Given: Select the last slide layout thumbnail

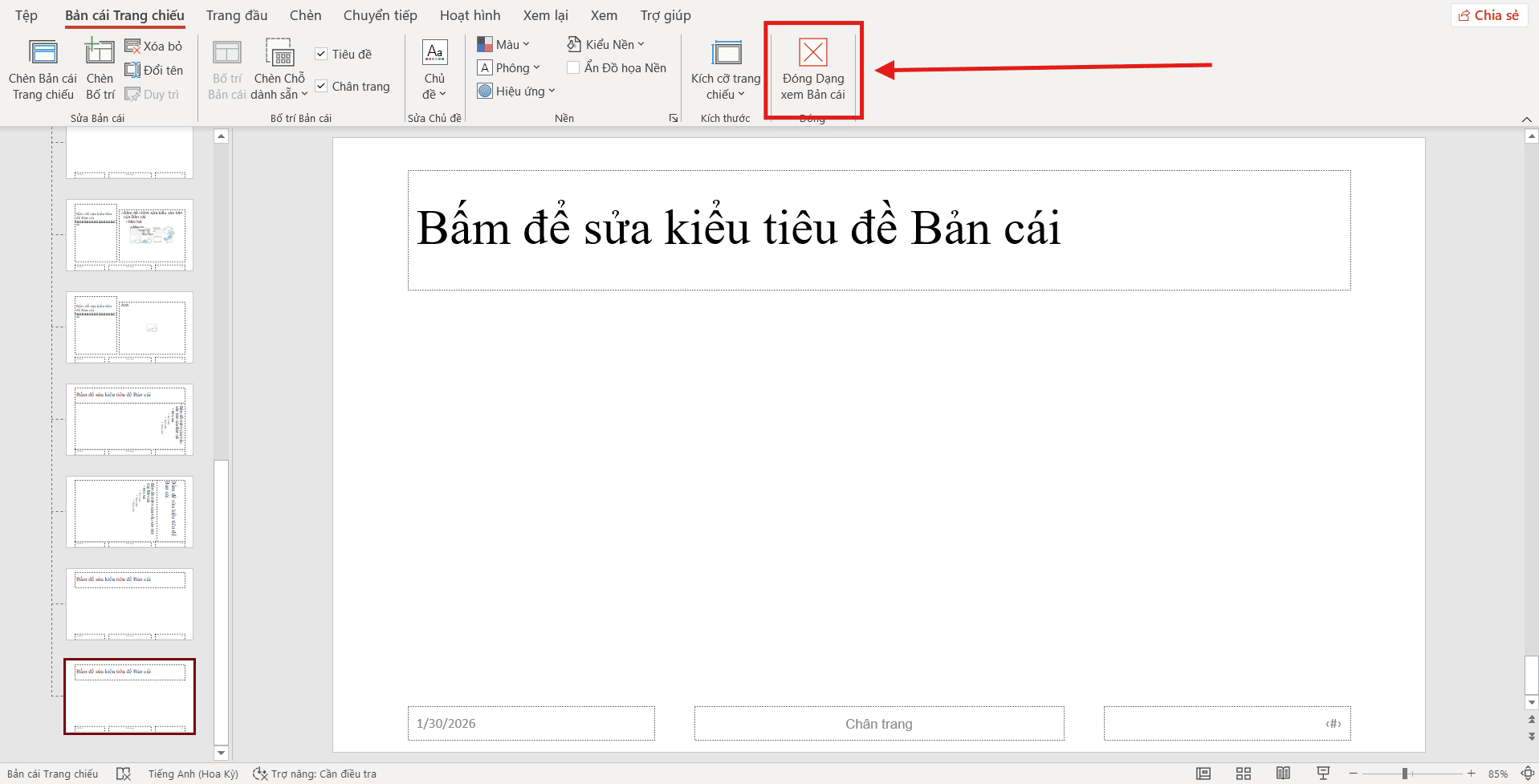Looking at the screenshot, I should click(129, 697).
